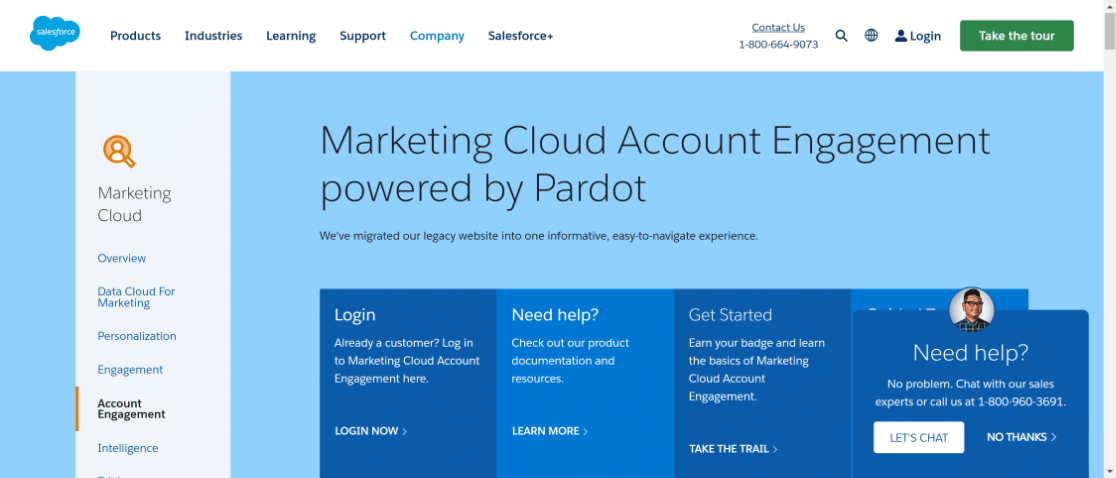Screen dimensions: 1116x478
Task: Select Engagement in the sidebar
Action: [130, 370]
